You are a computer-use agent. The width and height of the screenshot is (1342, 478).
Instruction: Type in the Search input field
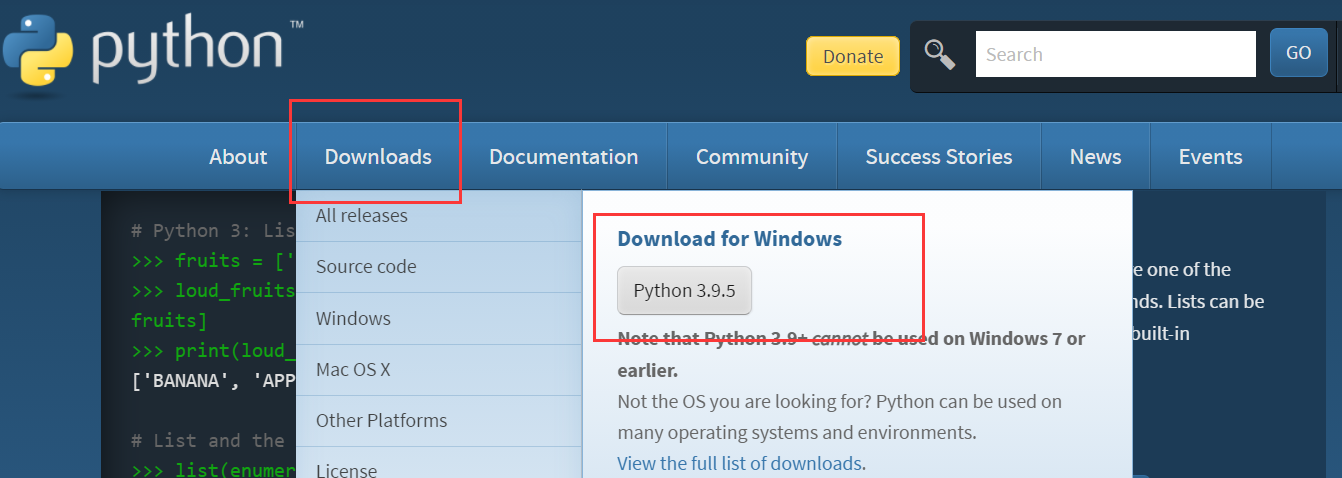[x=1115, y=54]
